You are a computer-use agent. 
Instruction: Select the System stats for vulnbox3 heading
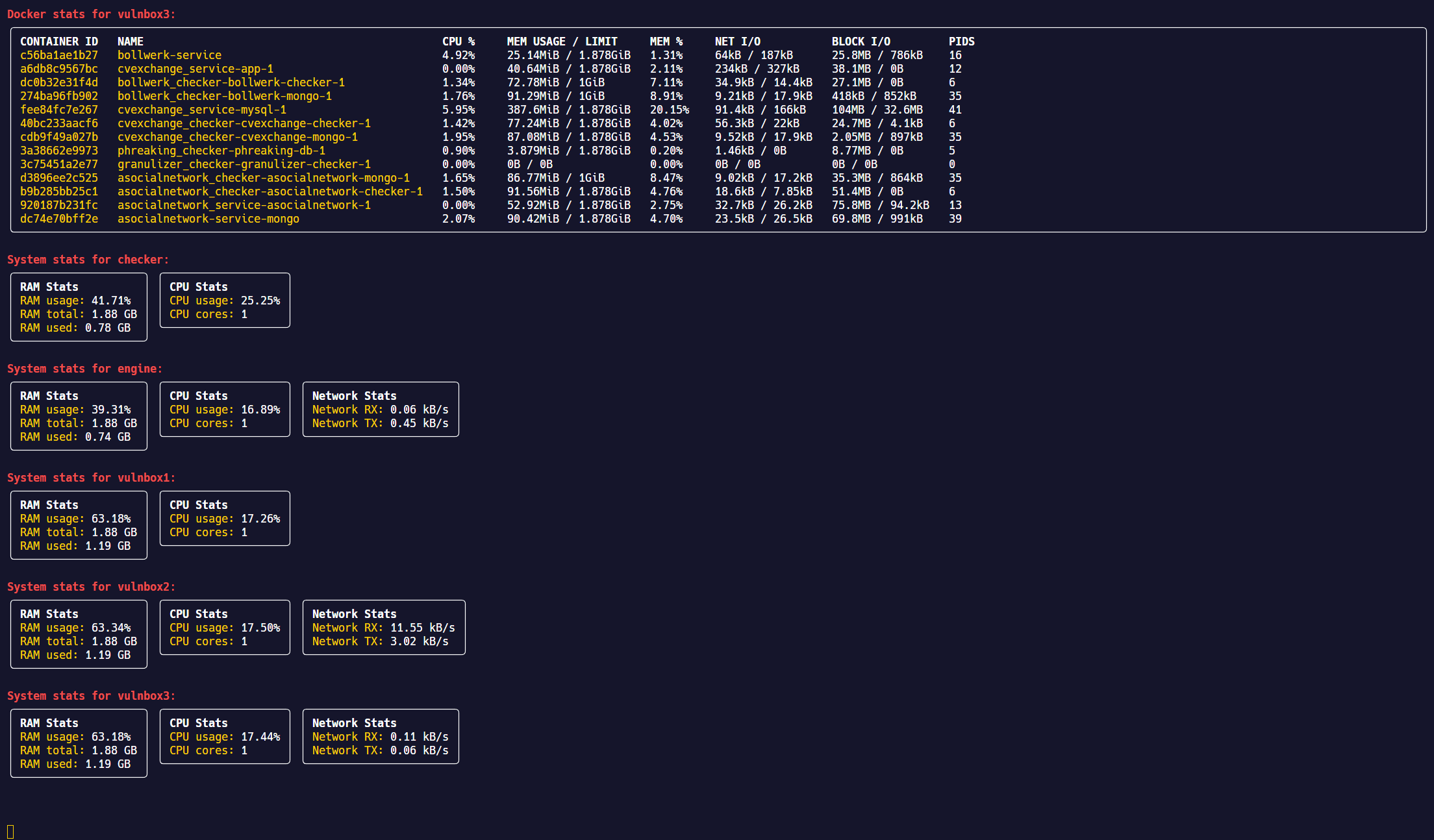pos(90,695)
